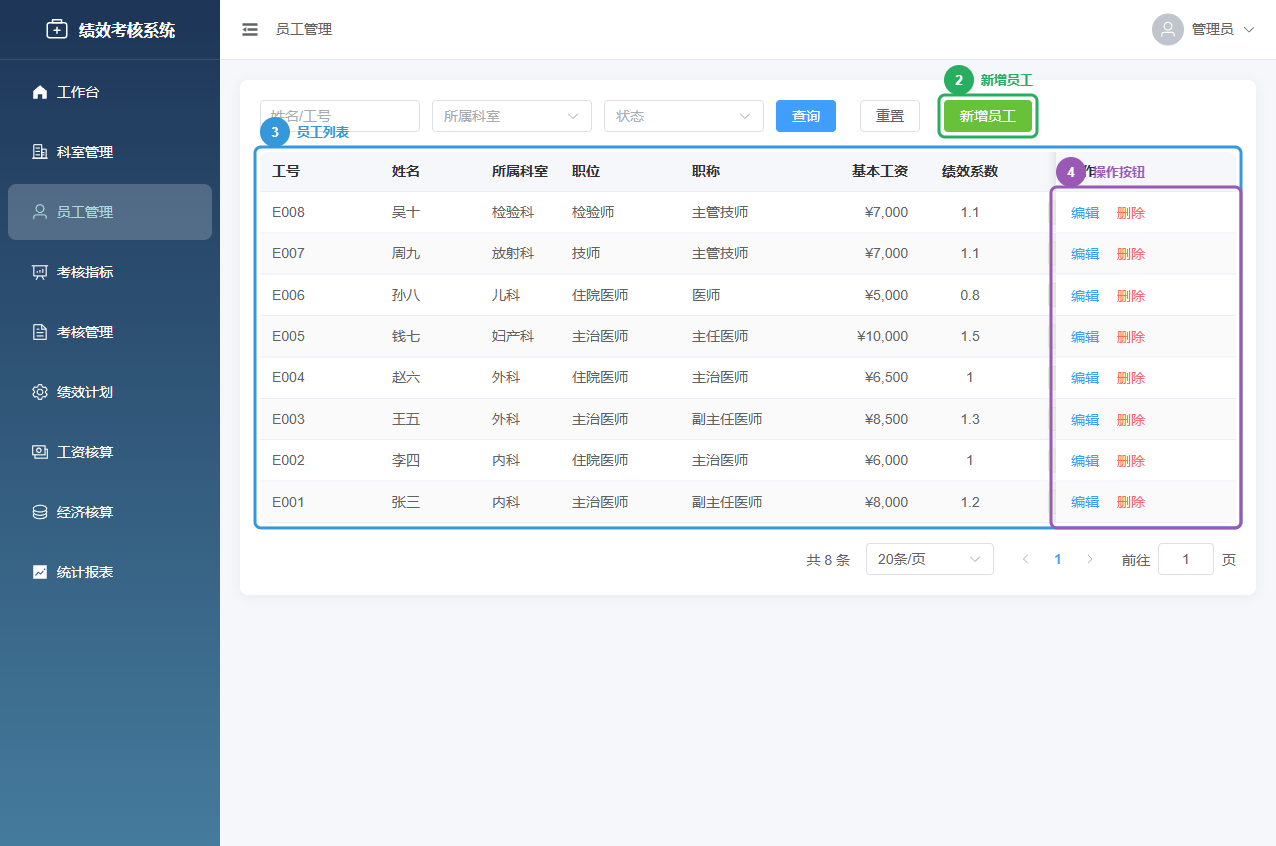Click the 绩效考核系统 logo icon
This screenshot has width=1276, height=846.
(55, 29)
